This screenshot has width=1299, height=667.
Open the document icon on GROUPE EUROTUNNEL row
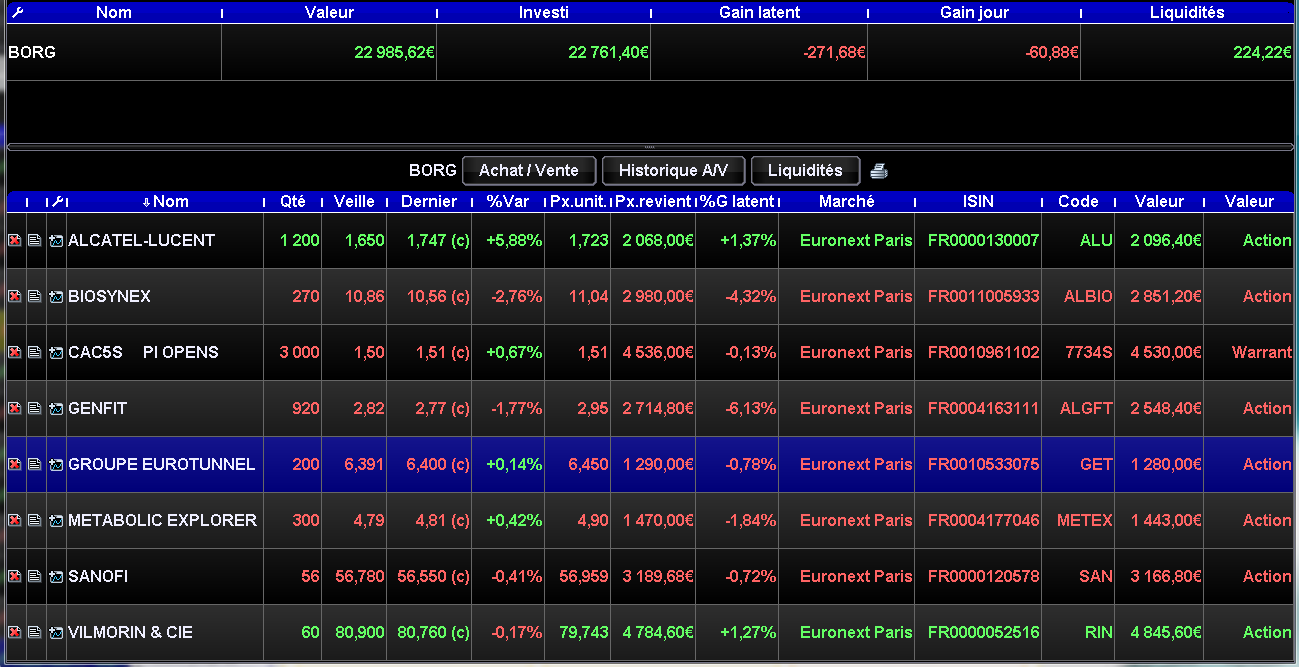(x=35, y=465)
